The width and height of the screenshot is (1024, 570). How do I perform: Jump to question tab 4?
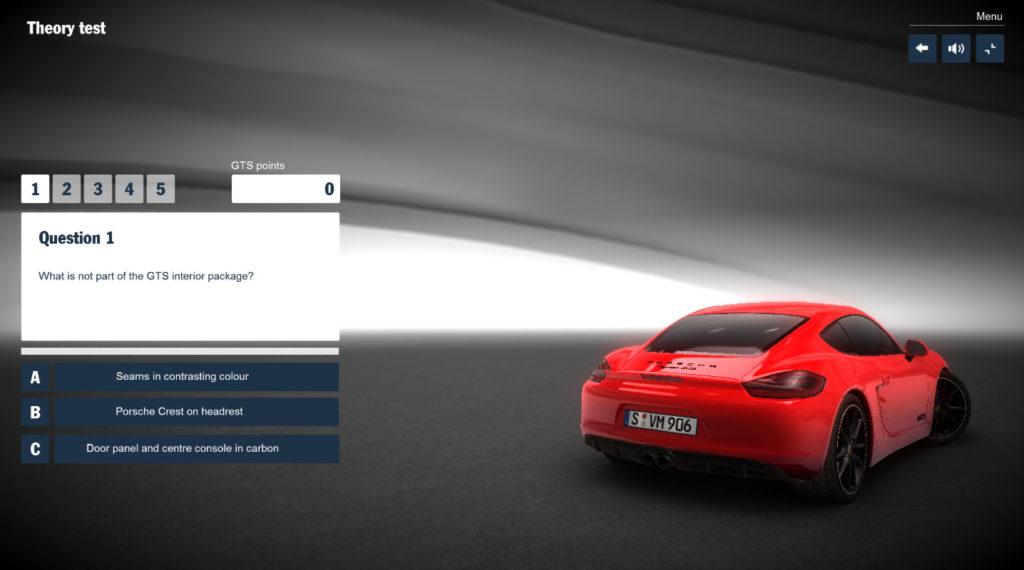click(x=129, y=189)
